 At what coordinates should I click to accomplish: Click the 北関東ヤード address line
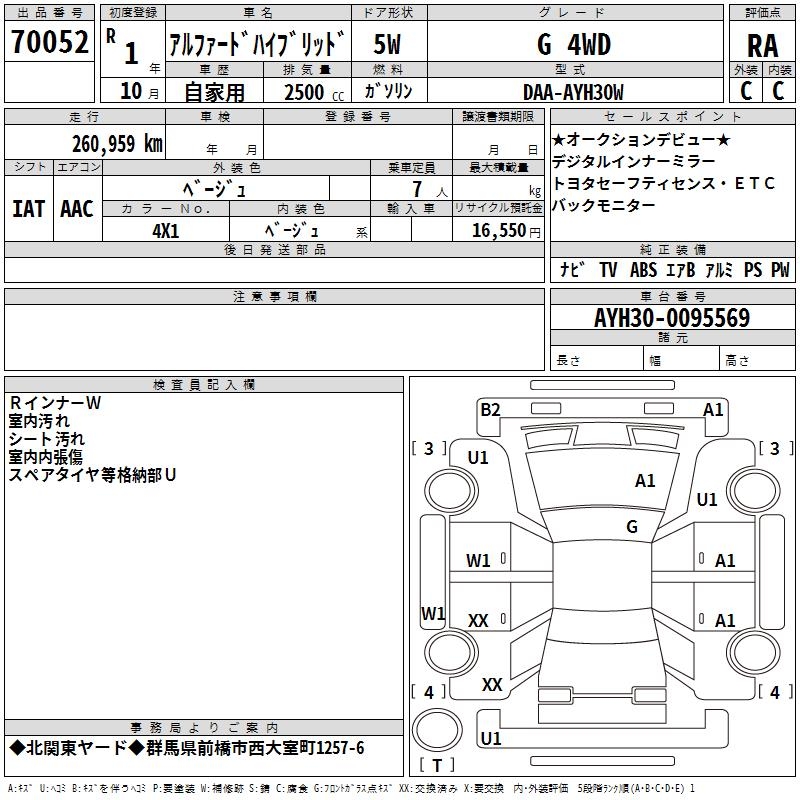point(187,748)
